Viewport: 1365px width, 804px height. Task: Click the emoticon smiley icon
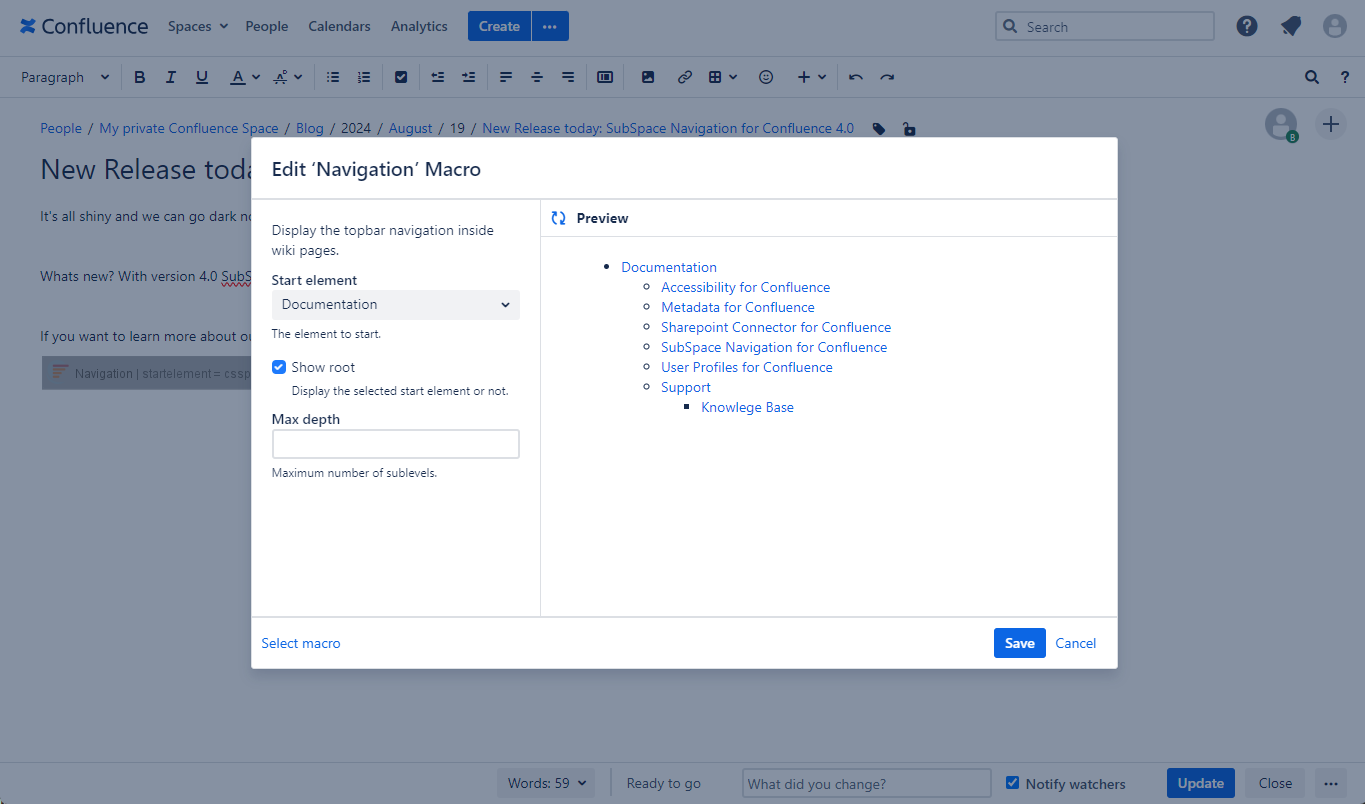(x=766, y=77)
